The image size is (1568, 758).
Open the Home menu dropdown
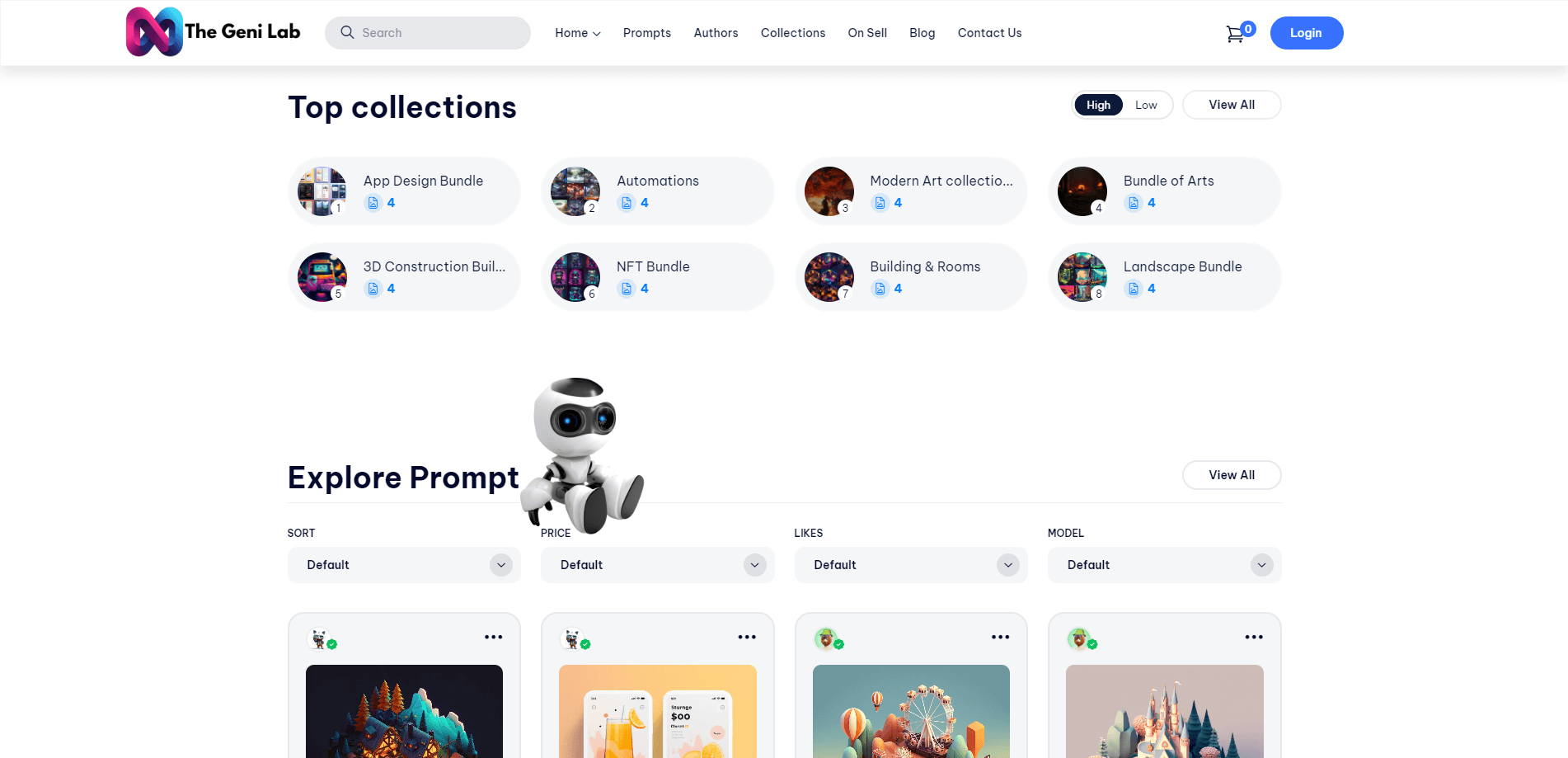click(x=577, y=33)
